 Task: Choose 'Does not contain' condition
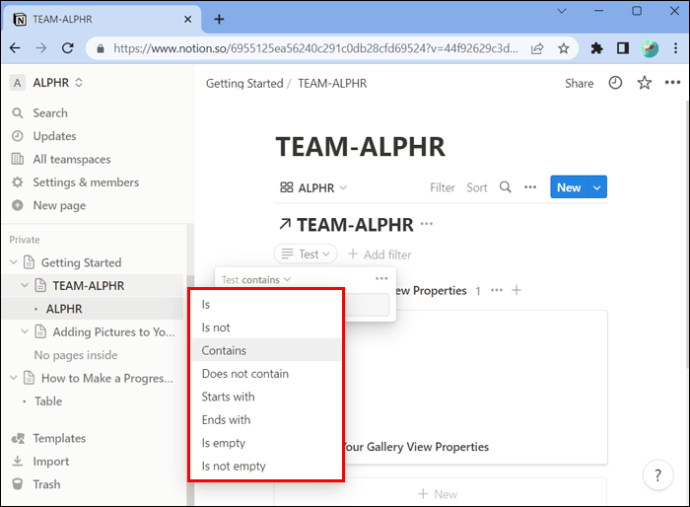266,374
